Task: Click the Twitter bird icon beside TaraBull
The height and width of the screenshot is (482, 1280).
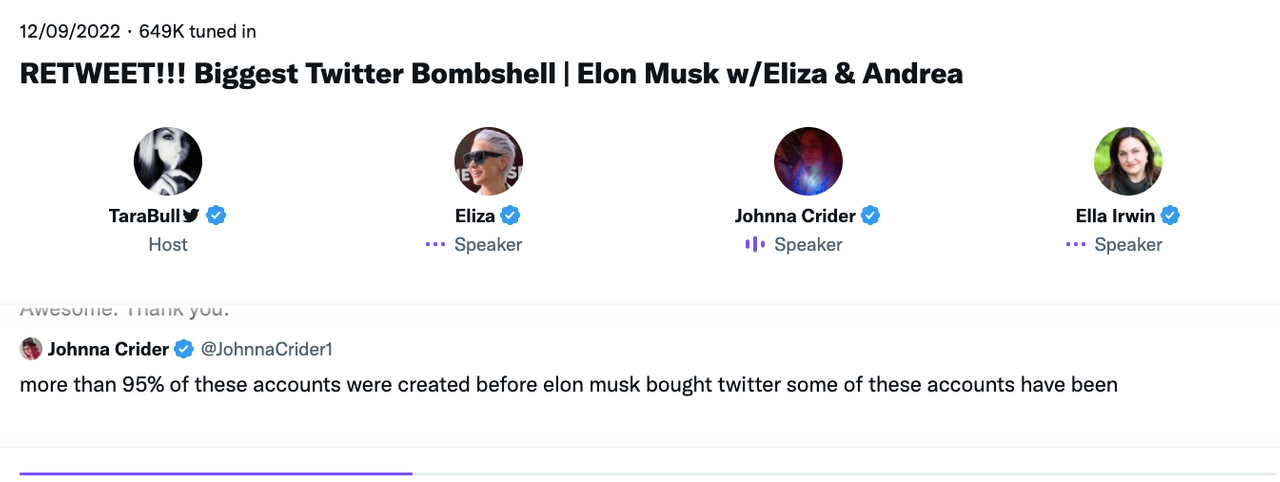Action: 191,215
